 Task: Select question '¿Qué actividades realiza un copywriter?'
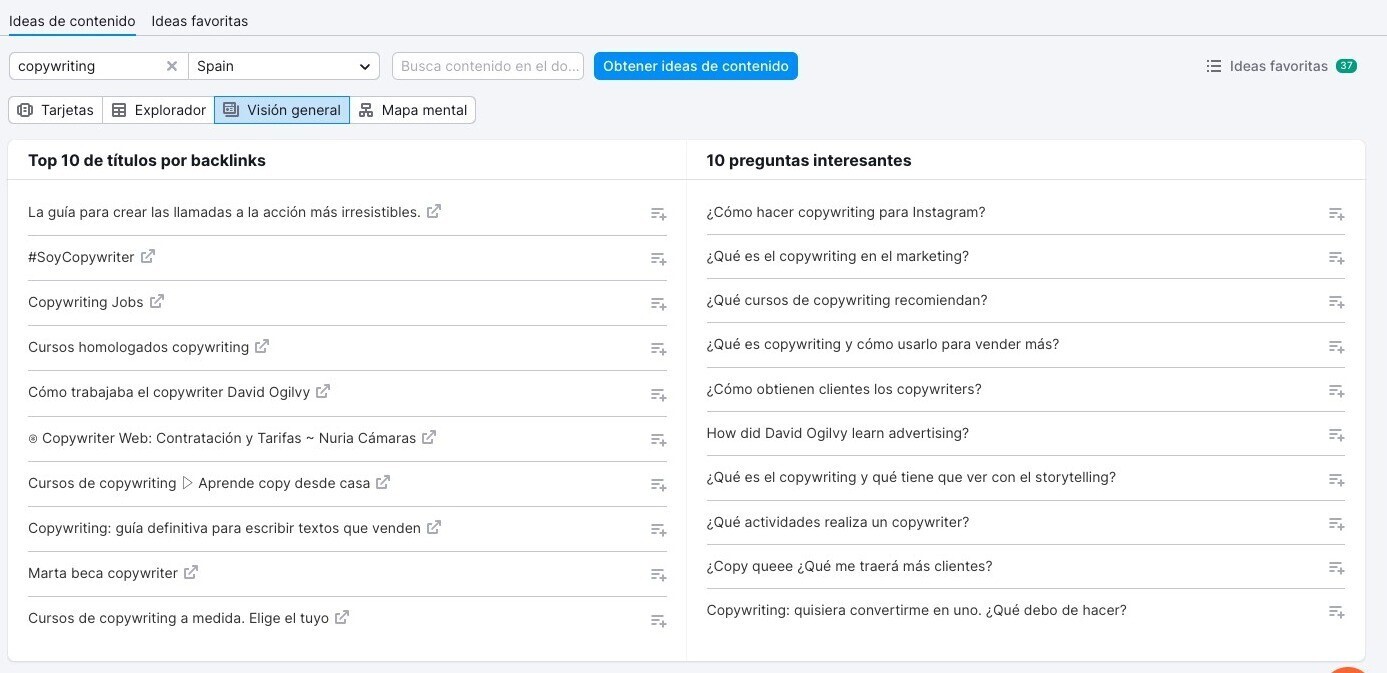point(838,522)
